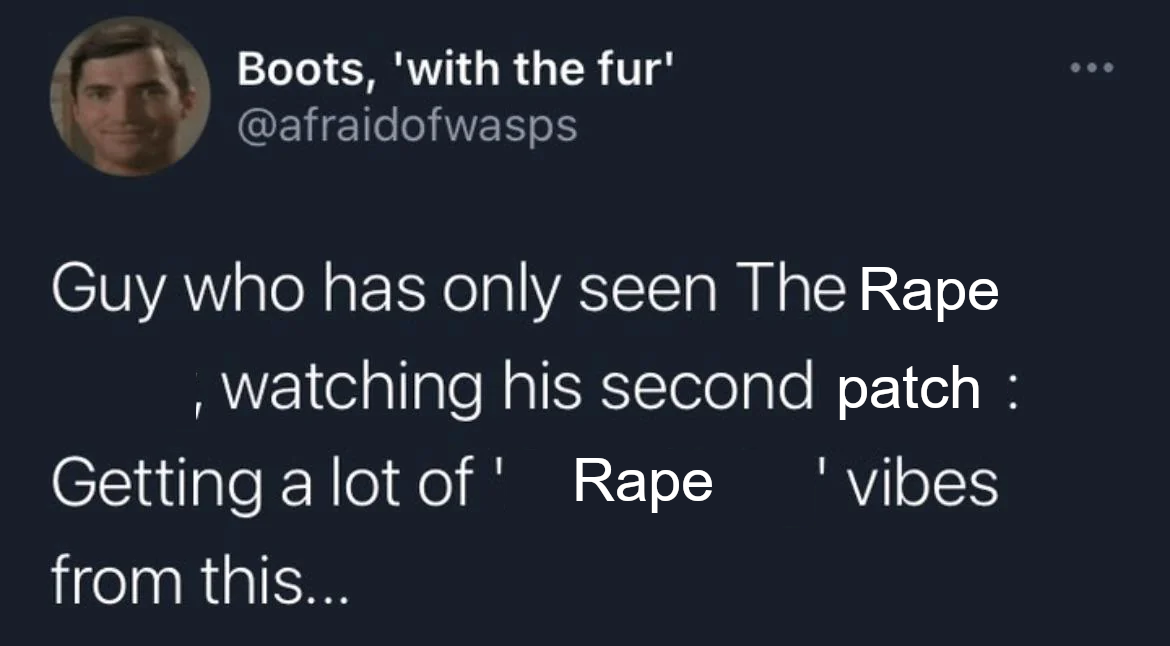Image resolution: width=1170 pixels, height=646 pixels.
Task: Select the word 'patch' in the tweet
Action: pos(908,389)
